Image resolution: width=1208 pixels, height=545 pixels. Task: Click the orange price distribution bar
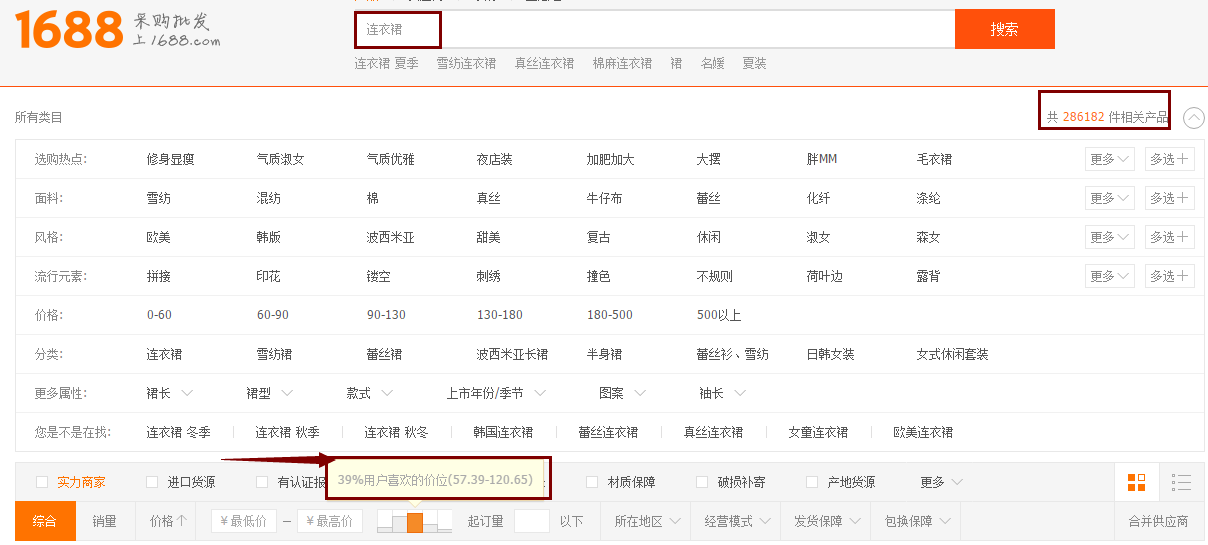(415, 522)
